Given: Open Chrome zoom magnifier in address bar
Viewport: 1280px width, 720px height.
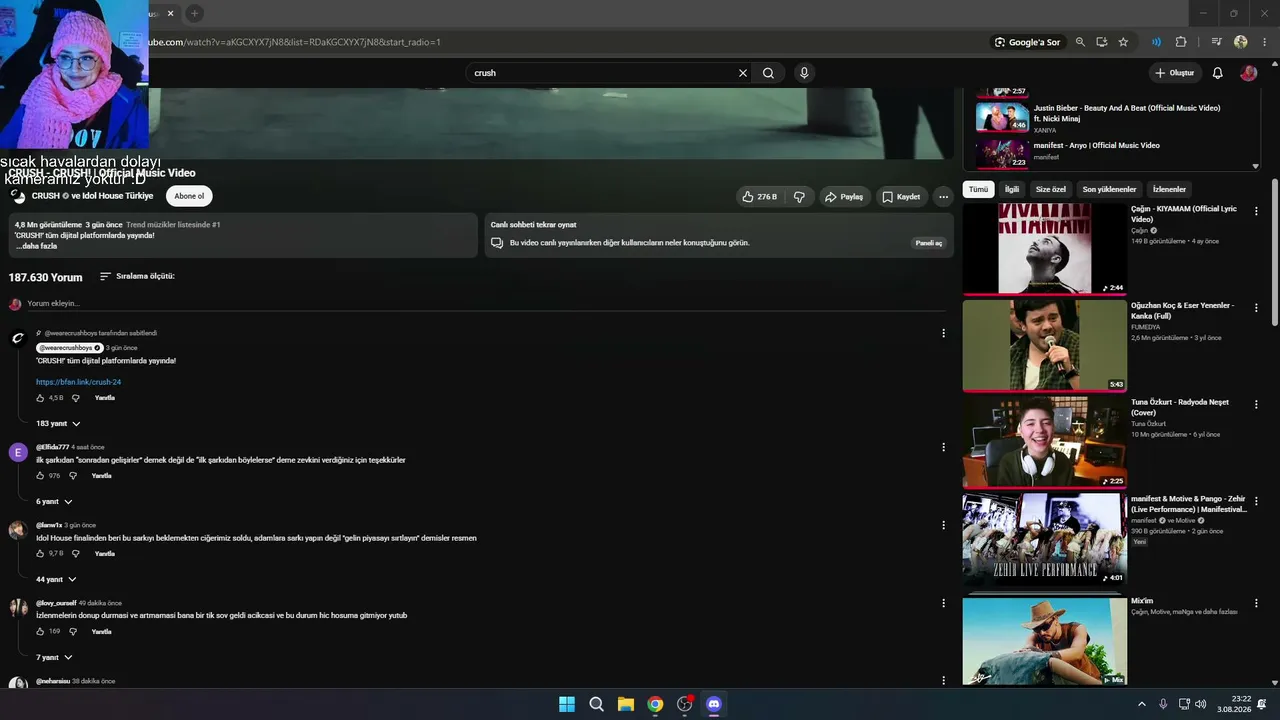Looking at the screenshot, I should (x=1080, y=42).
